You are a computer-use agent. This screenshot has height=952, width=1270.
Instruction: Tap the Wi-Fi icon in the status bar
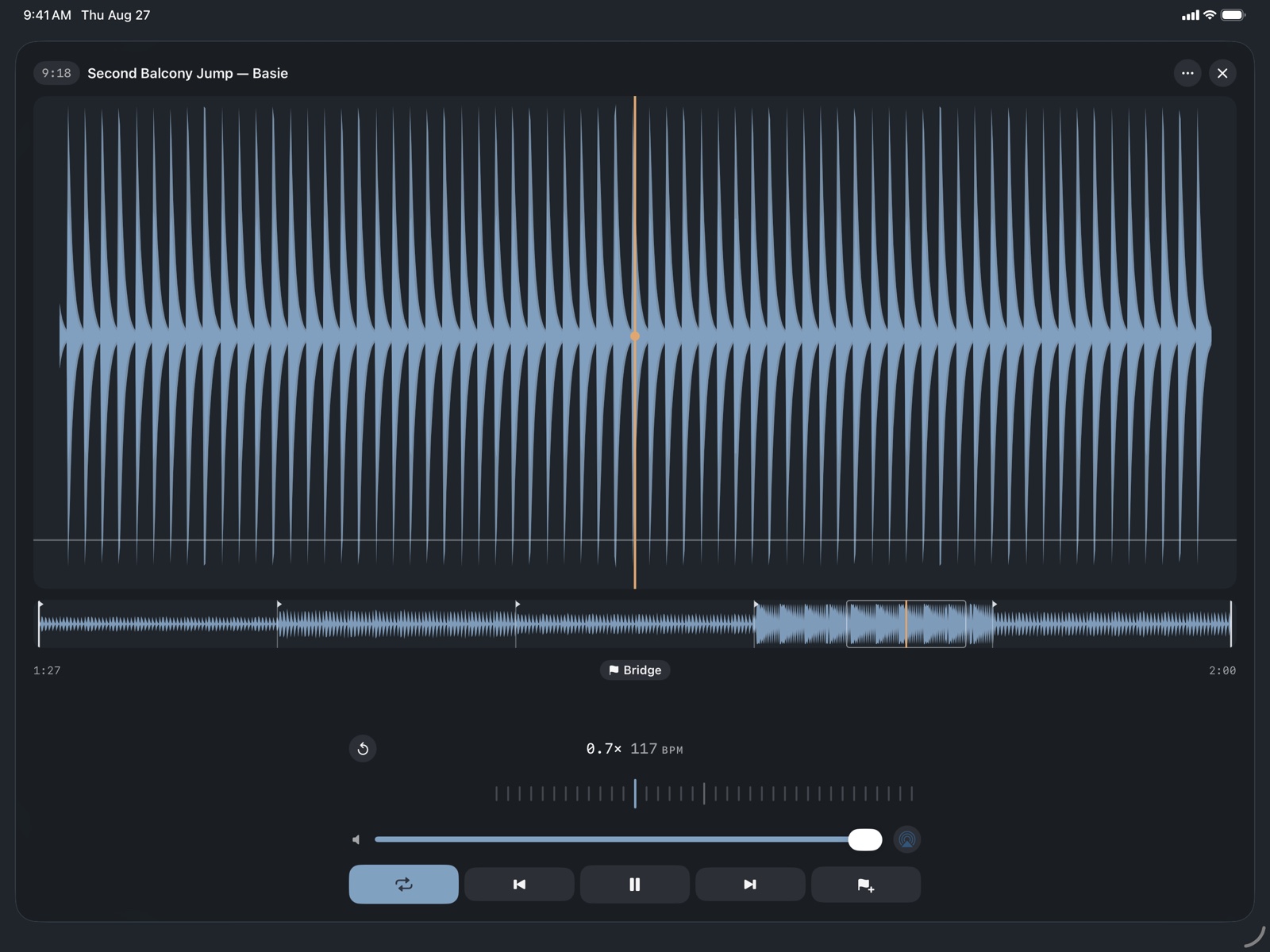click(1210, 15)
